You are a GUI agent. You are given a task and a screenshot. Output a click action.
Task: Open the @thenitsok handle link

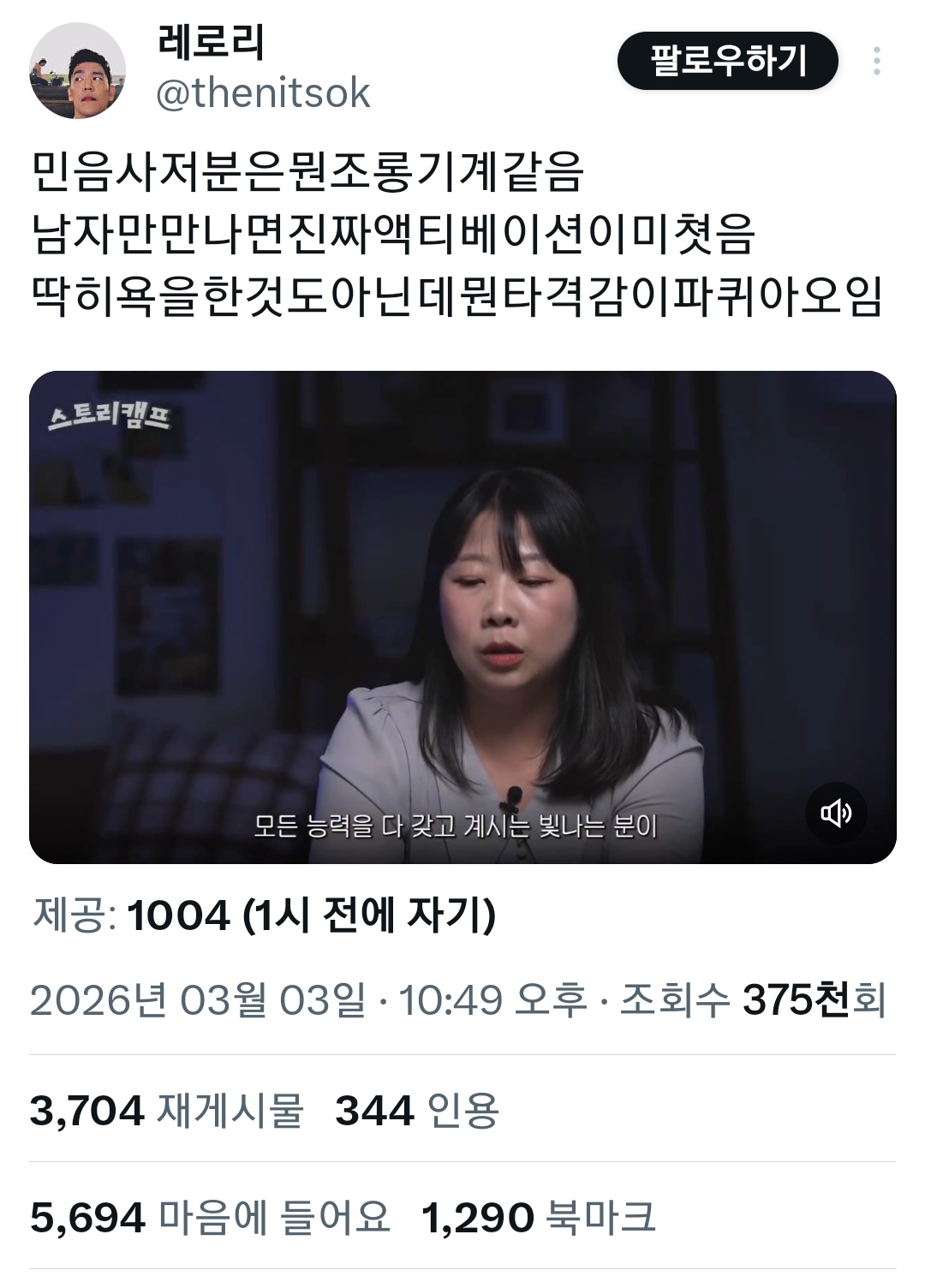tap(263, 92)
